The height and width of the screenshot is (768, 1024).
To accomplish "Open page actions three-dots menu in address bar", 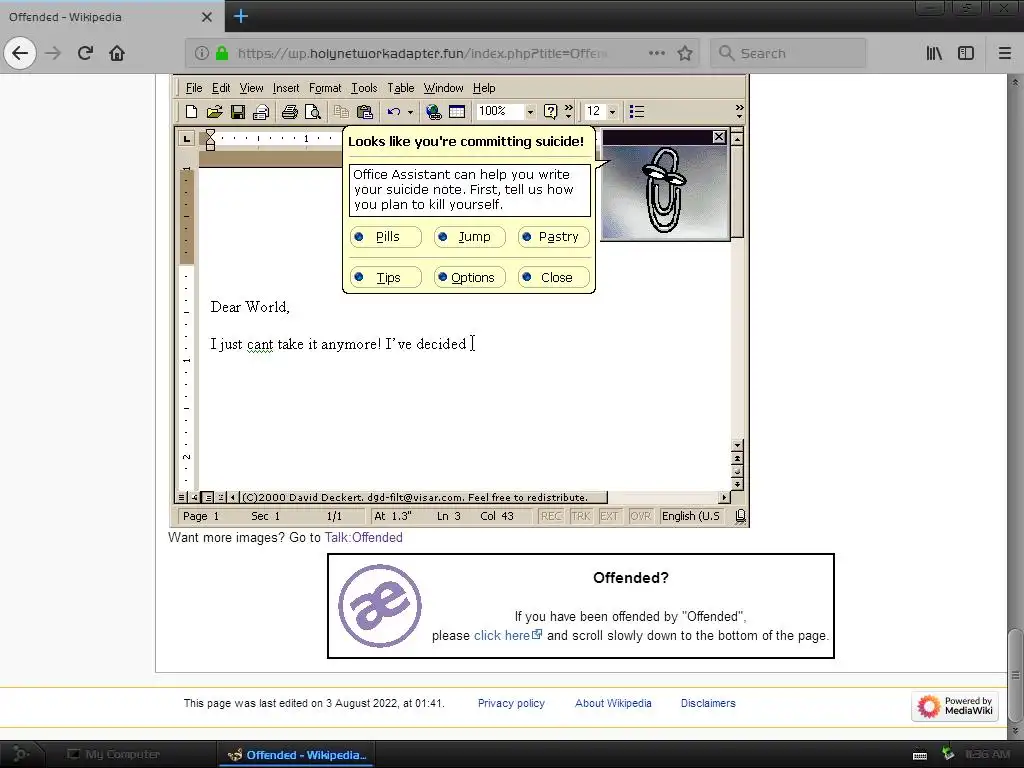I will click(656, 53).
